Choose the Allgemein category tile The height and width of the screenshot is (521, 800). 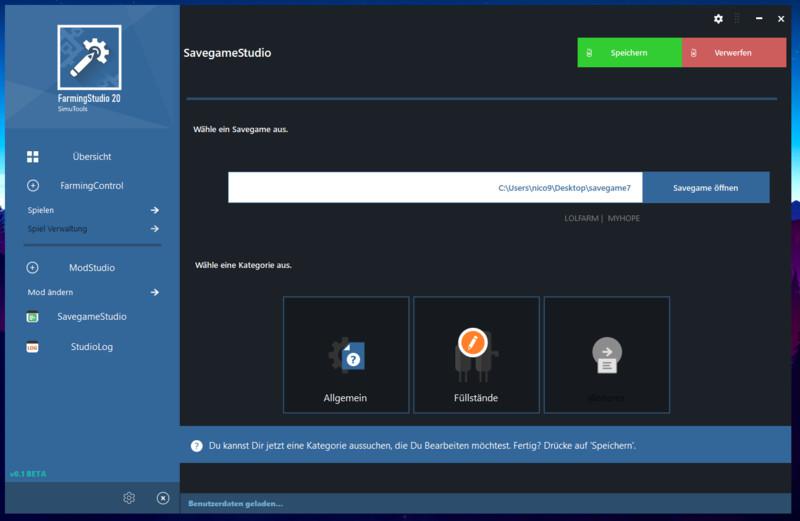pos(346,355)
